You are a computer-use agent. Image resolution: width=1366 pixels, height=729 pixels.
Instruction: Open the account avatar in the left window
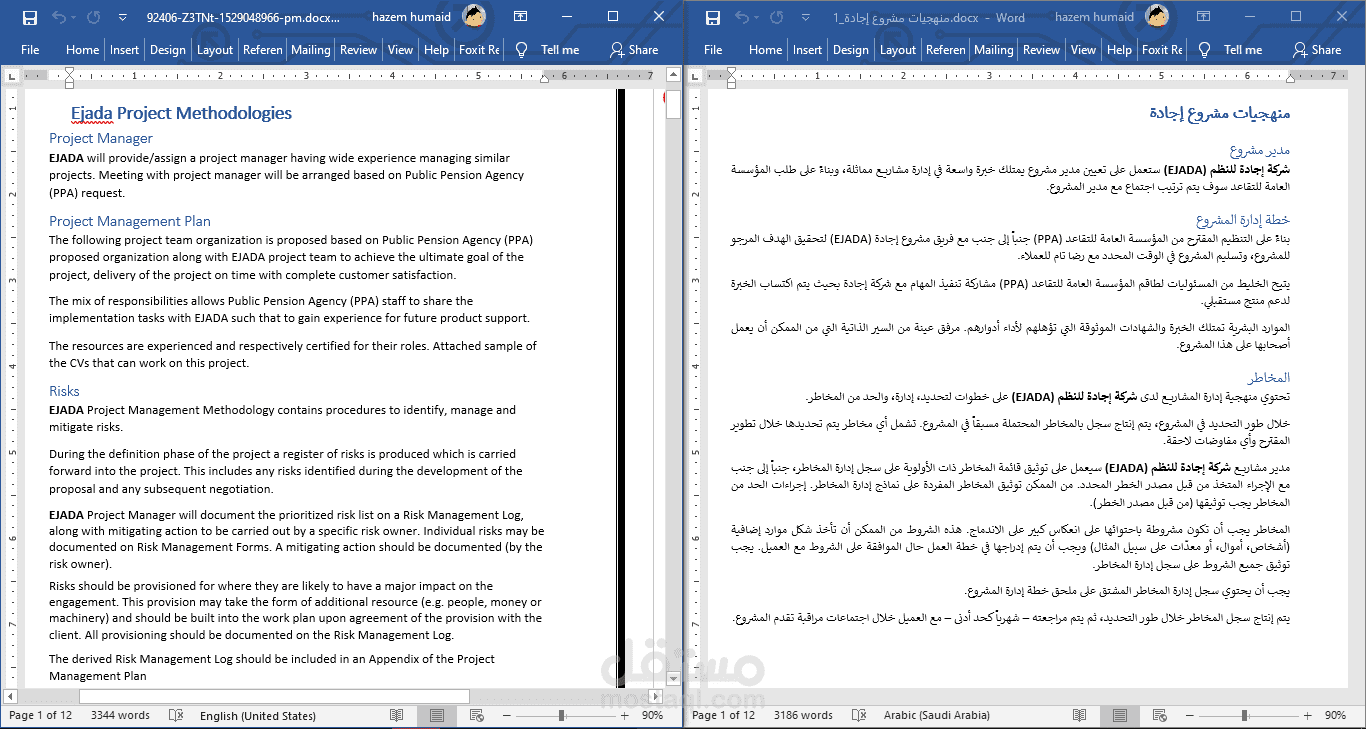click(475, 17)
